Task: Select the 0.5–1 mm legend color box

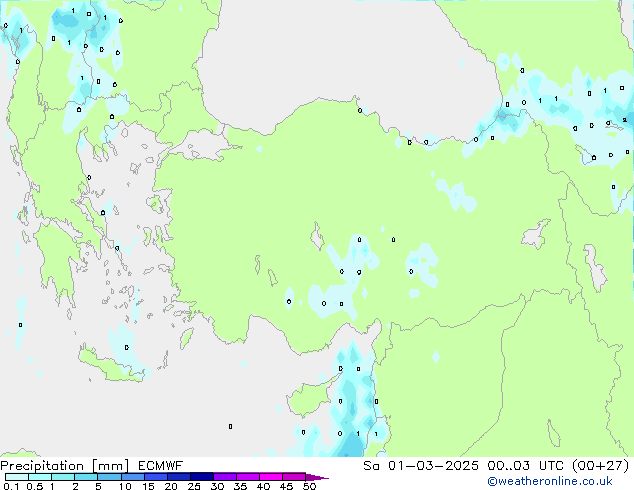Action: pos(40,477)
